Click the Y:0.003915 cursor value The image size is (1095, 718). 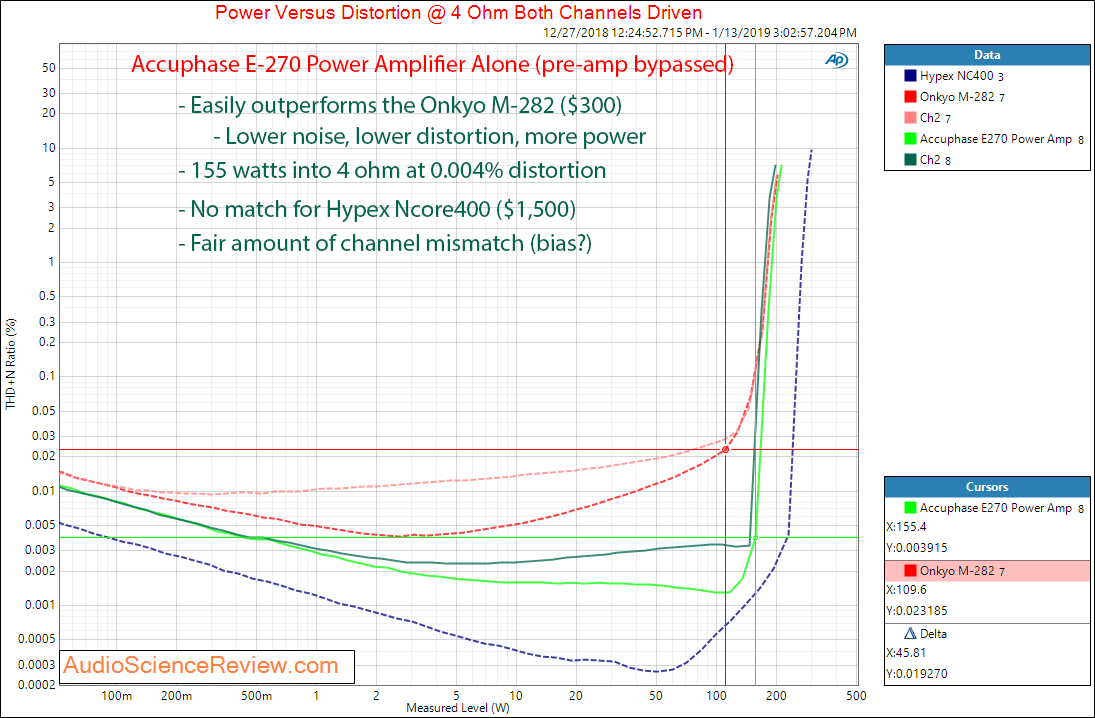(917, 548)
